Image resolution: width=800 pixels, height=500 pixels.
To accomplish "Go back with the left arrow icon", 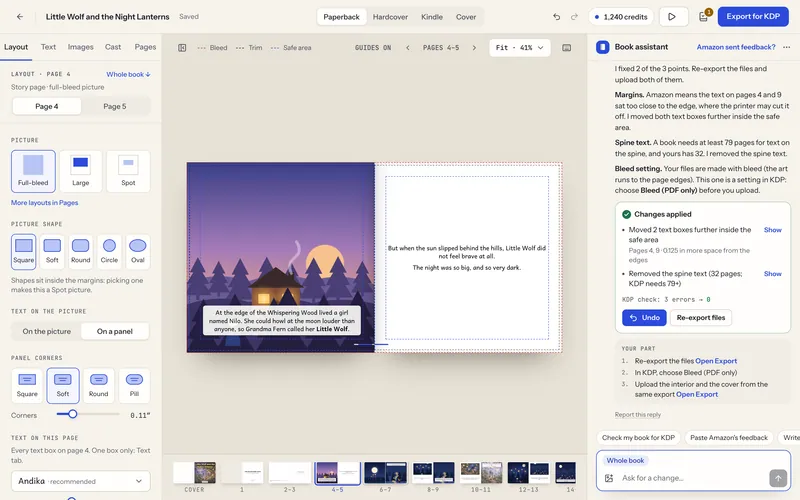I will tap(20, 17).
